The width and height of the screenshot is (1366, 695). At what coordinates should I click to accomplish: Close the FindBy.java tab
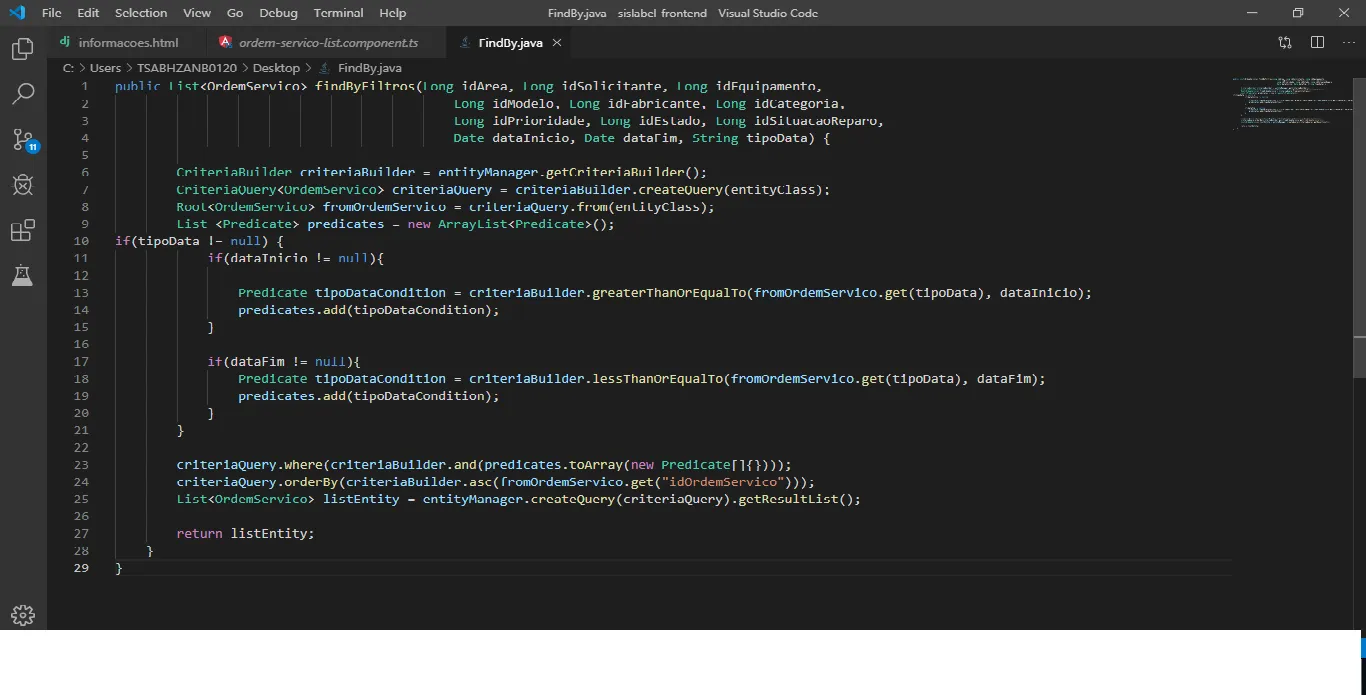coord(557,43)
